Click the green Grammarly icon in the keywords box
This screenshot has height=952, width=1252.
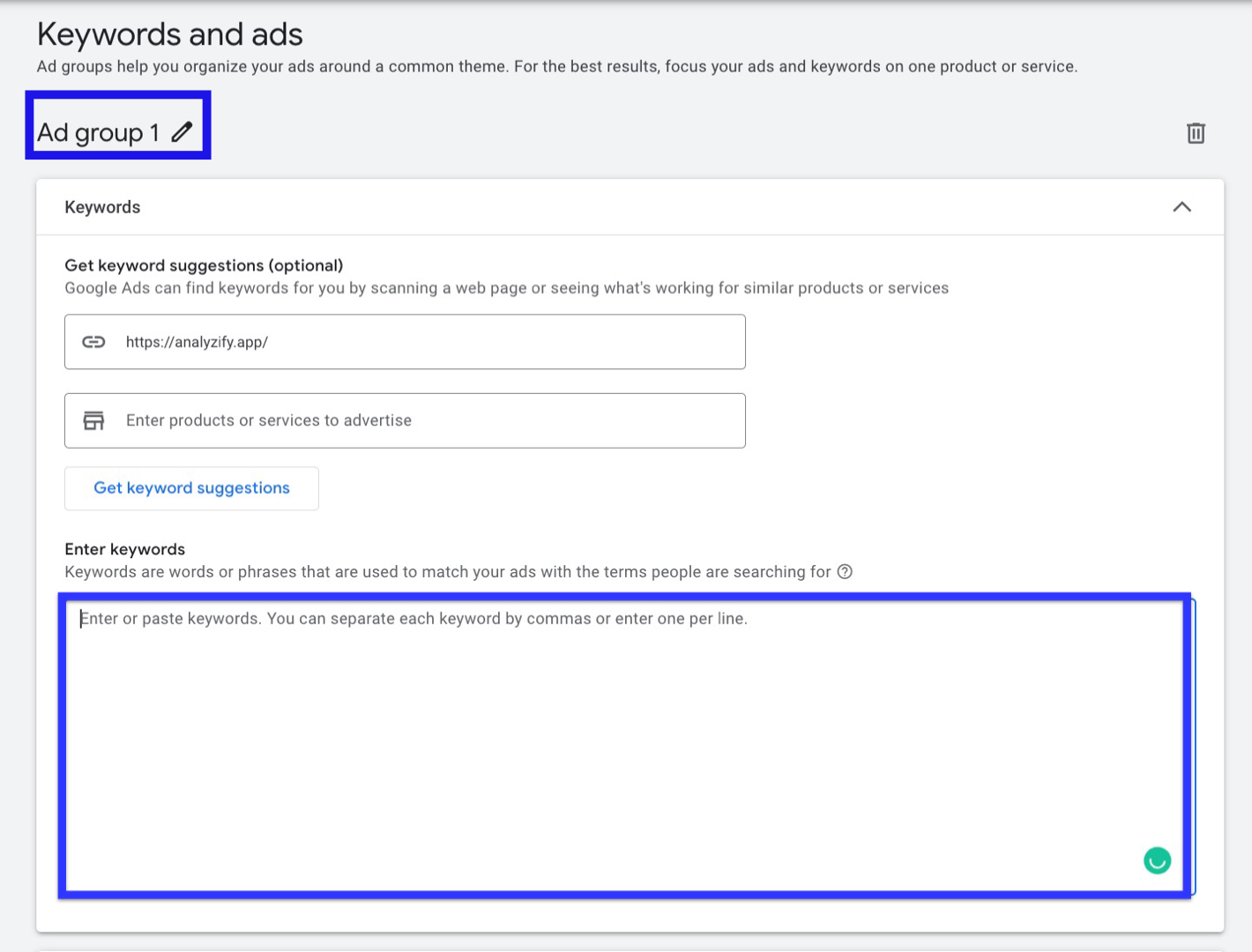click(x=1157, y=860)
